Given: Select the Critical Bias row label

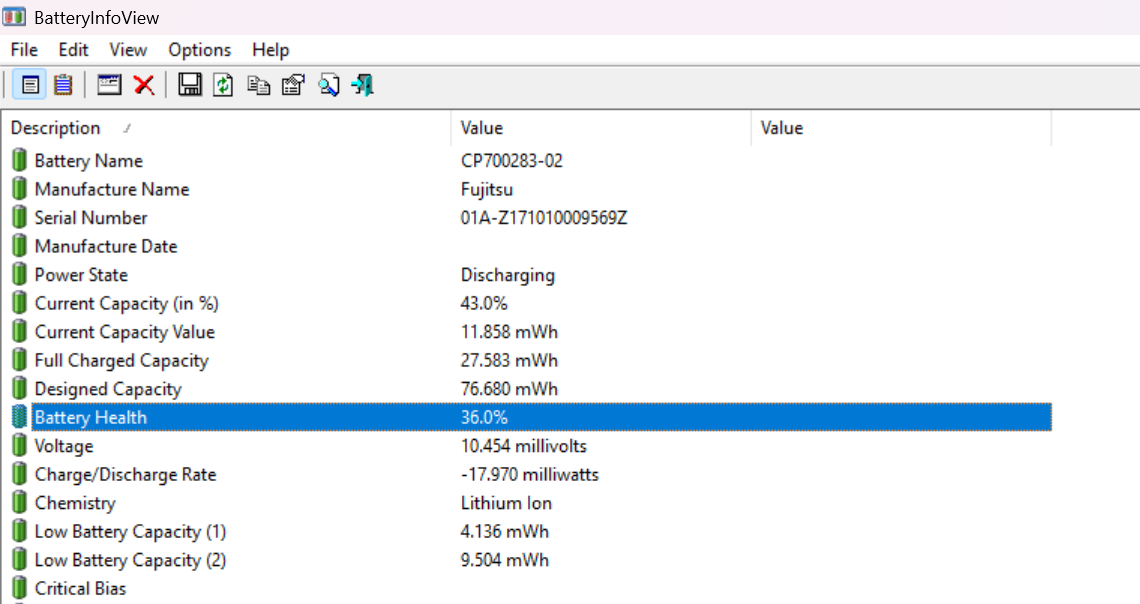Looking at the screenshot, I should (x=80, y=588).
